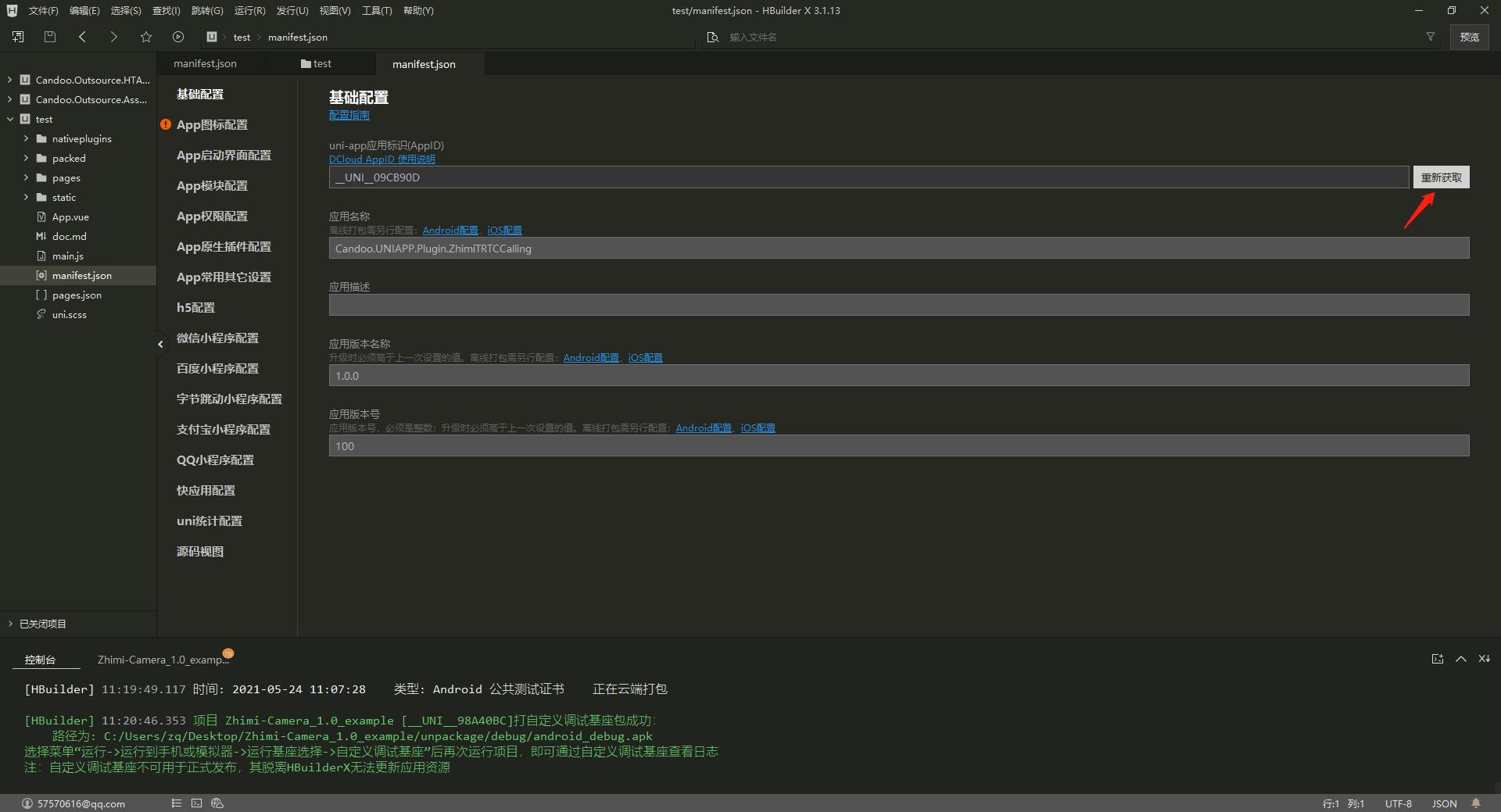This screenshot has height=812, width=1501.
Task: Select App图标配置 in the settings list
Action: [212, 124]
